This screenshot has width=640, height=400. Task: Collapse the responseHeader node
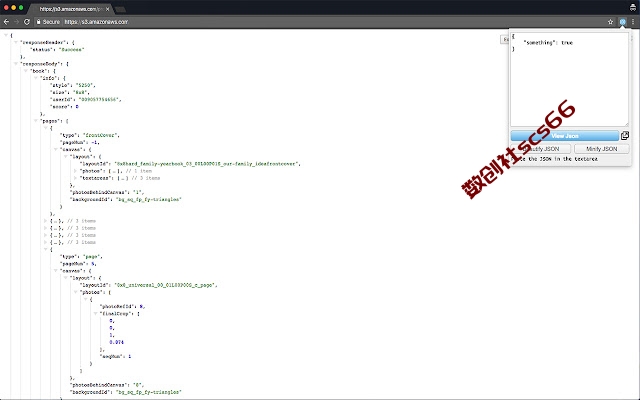[16, 42]
